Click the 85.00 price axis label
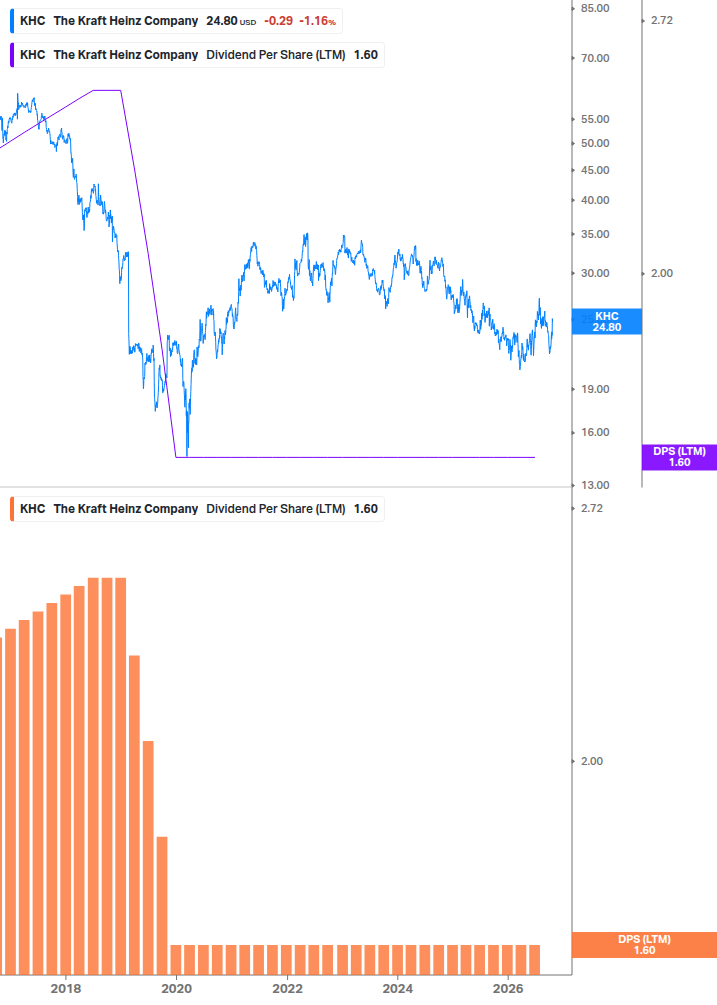This screenshot has height=1005, width=717. (x=595, y=8)
